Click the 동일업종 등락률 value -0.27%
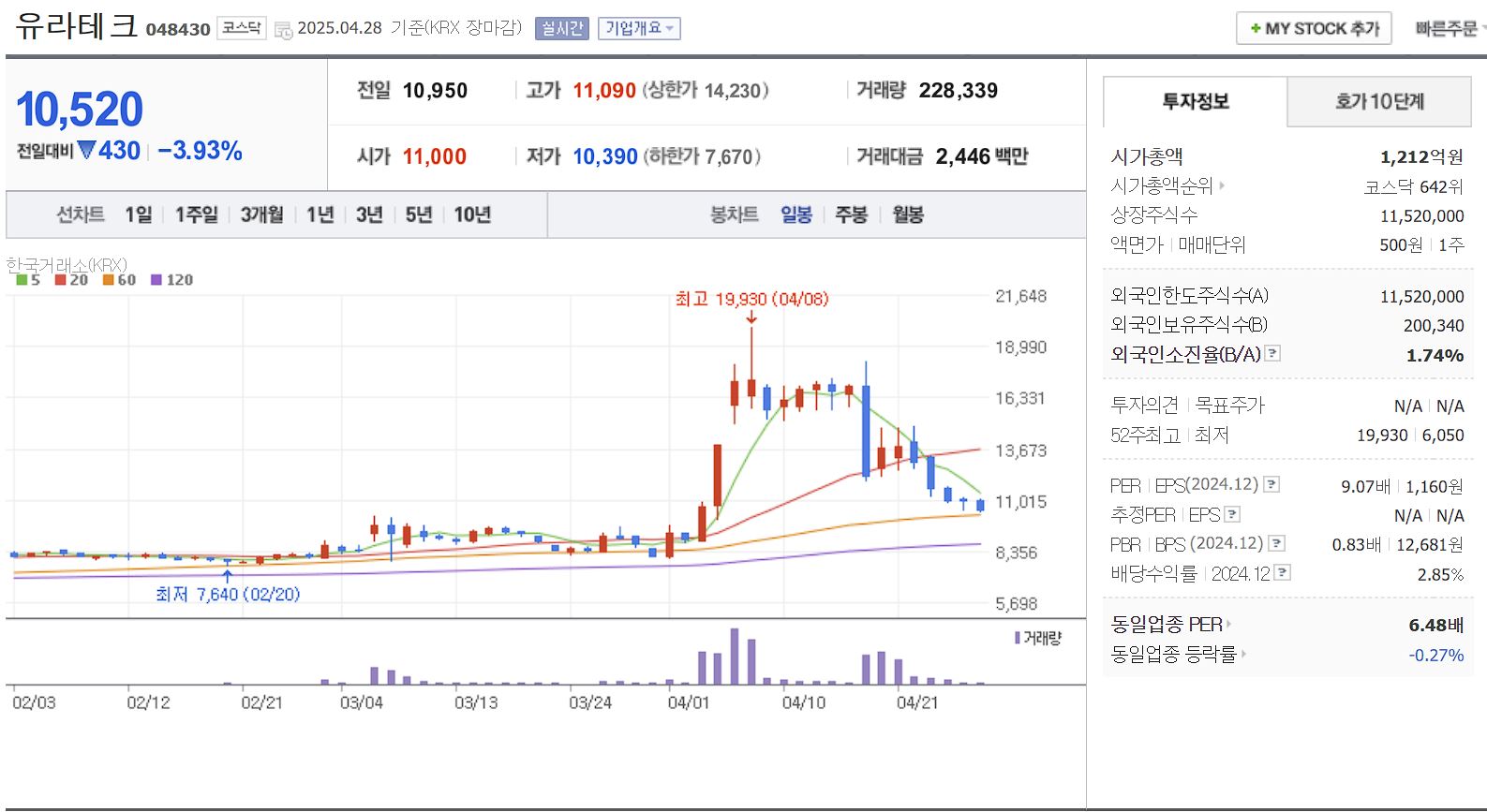 click(x=1435, y=655)
